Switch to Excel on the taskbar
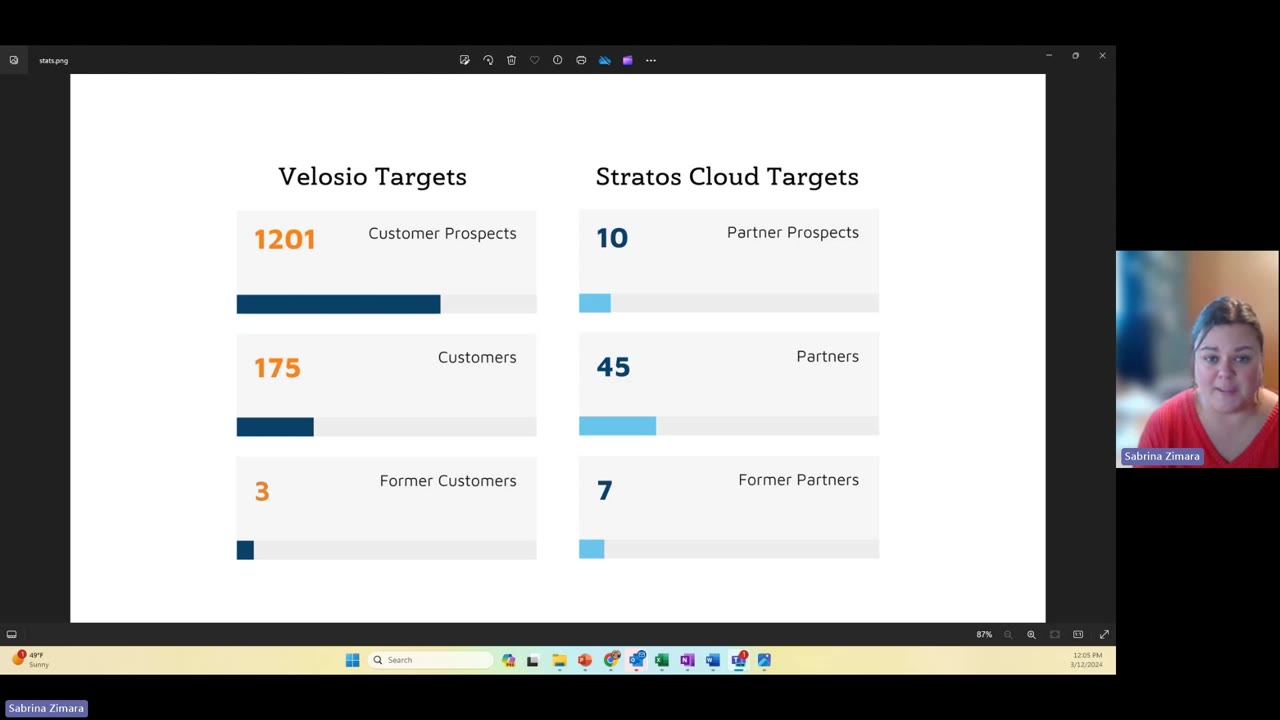 click(x=662, y=660)
